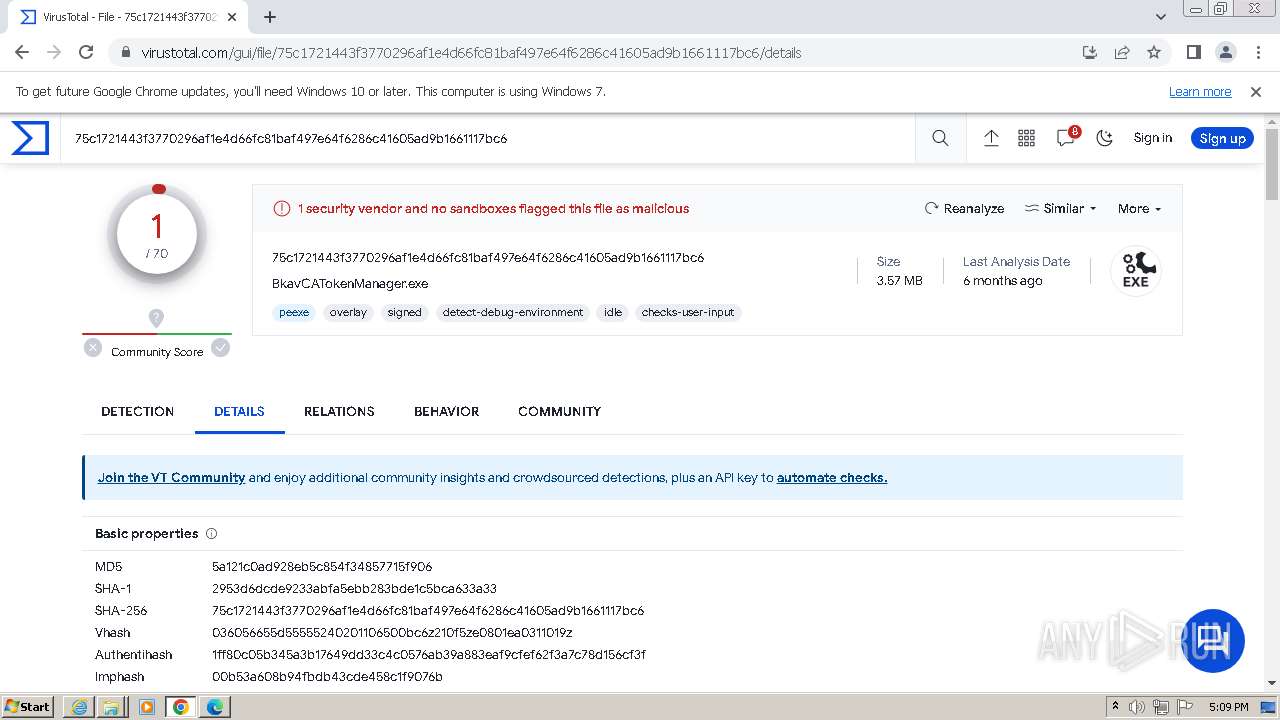Open Microsoft Edge from taskbar
Screen dimensions: 1280x720
(x=215, y=707)
